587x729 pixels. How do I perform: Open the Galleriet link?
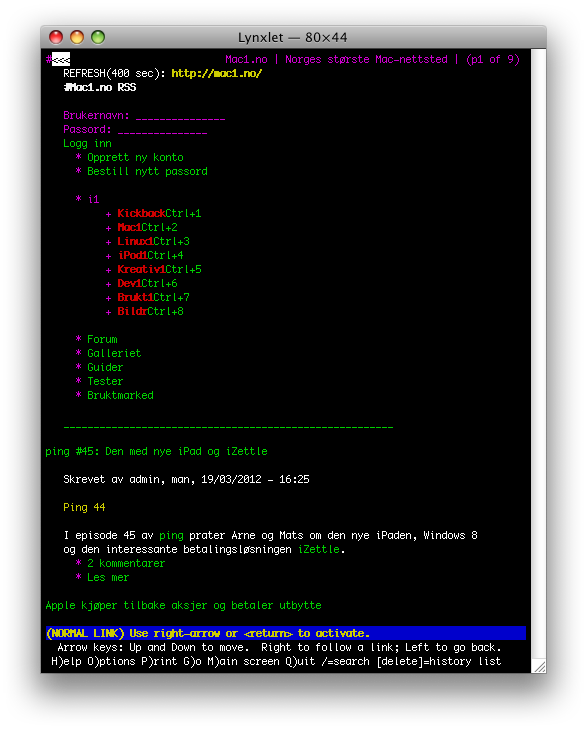pyautogui.click(x=114, y=353)
